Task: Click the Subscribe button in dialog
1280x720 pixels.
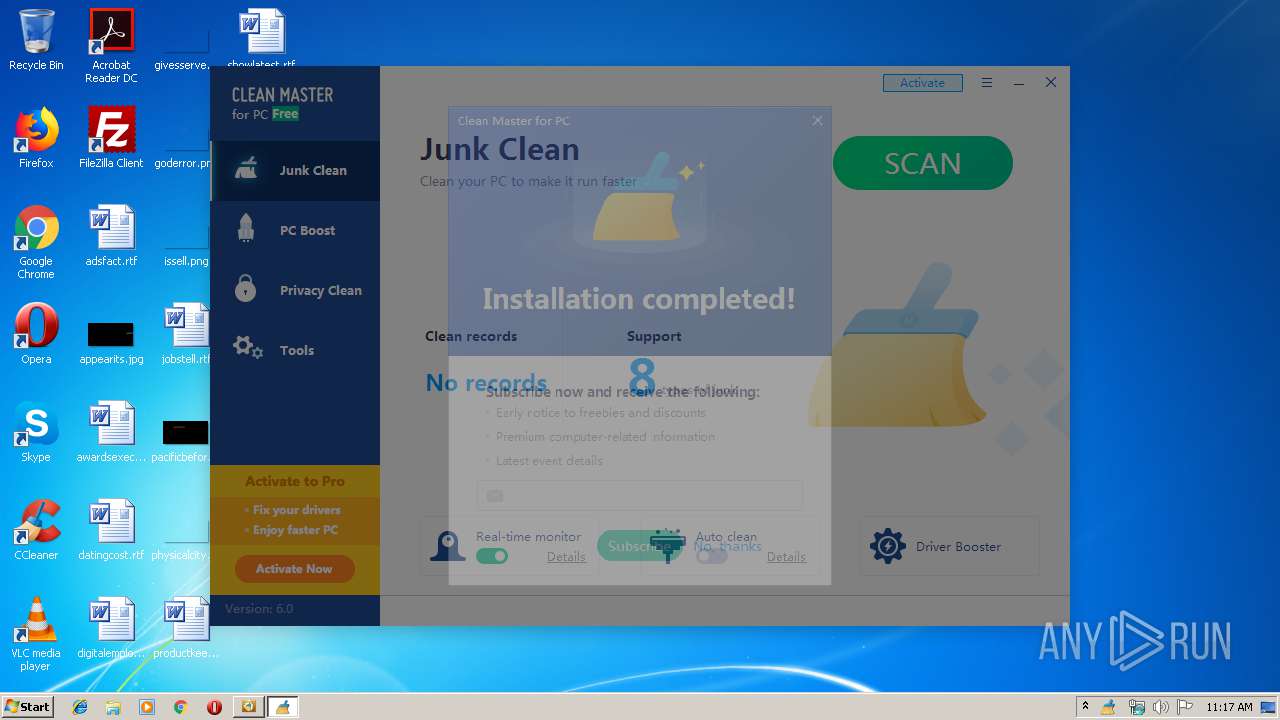Action: click(639, 546)
